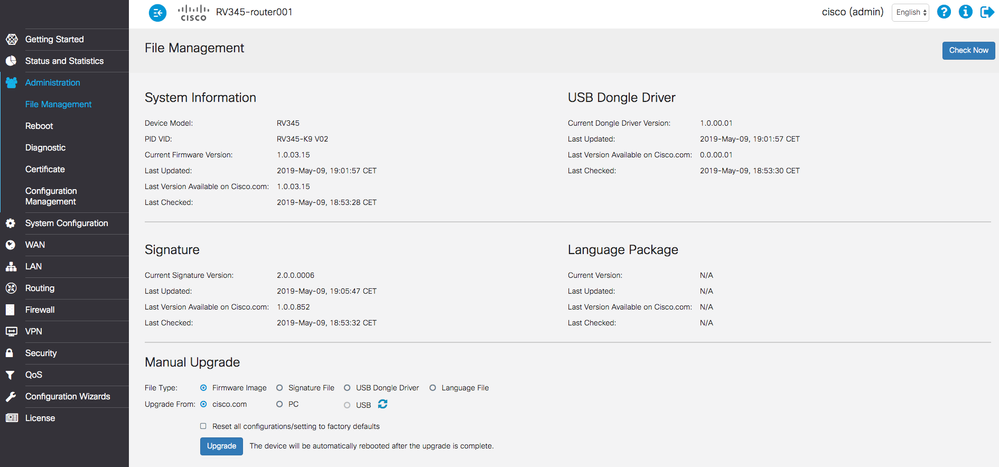Viewport: 999px width, 467px height.
Task: Collapse sidebar using the round menu toggle icon
Action: 157,12
